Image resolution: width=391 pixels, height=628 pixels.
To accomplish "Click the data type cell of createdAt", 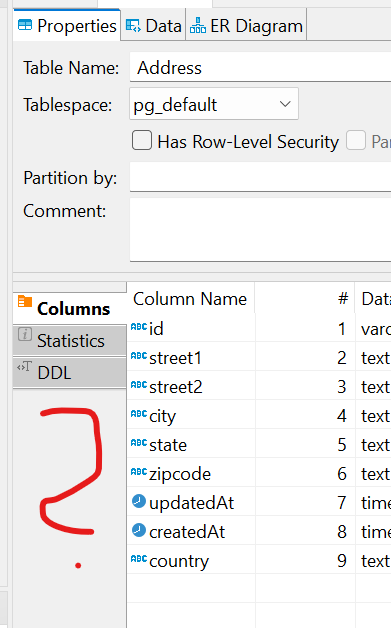I will coord(374,531).
